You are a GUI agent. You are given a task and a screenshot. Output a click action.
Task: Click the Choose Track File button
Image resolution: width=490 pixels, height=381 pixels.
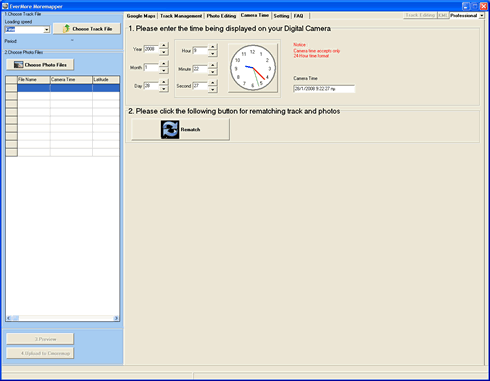(87, 29)
